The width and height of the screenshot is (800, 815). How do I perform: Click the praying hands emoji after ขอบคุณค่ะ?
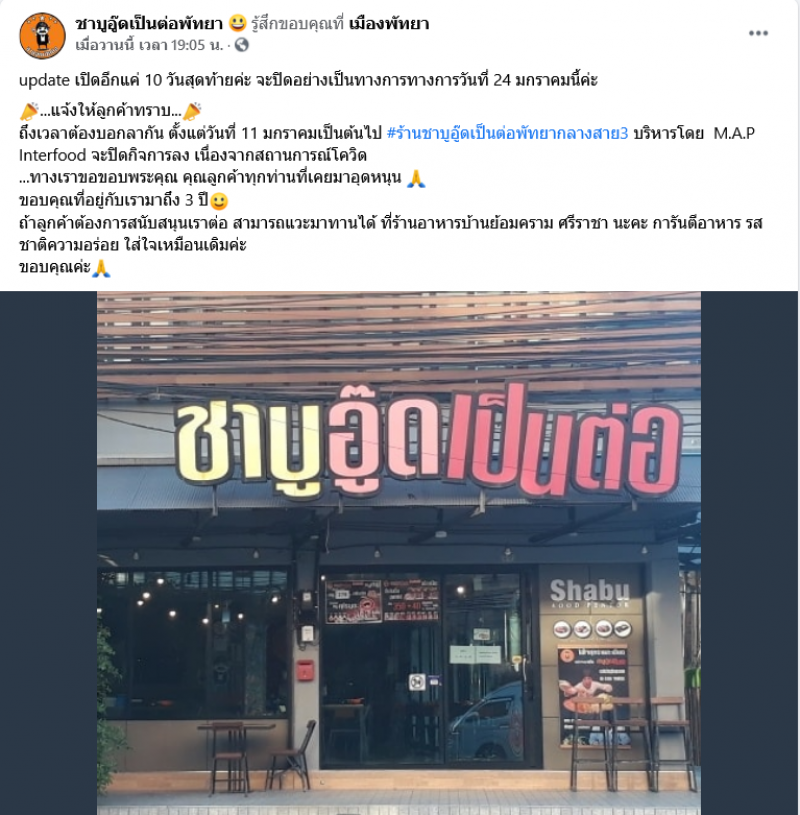click(x=101, y=268)
